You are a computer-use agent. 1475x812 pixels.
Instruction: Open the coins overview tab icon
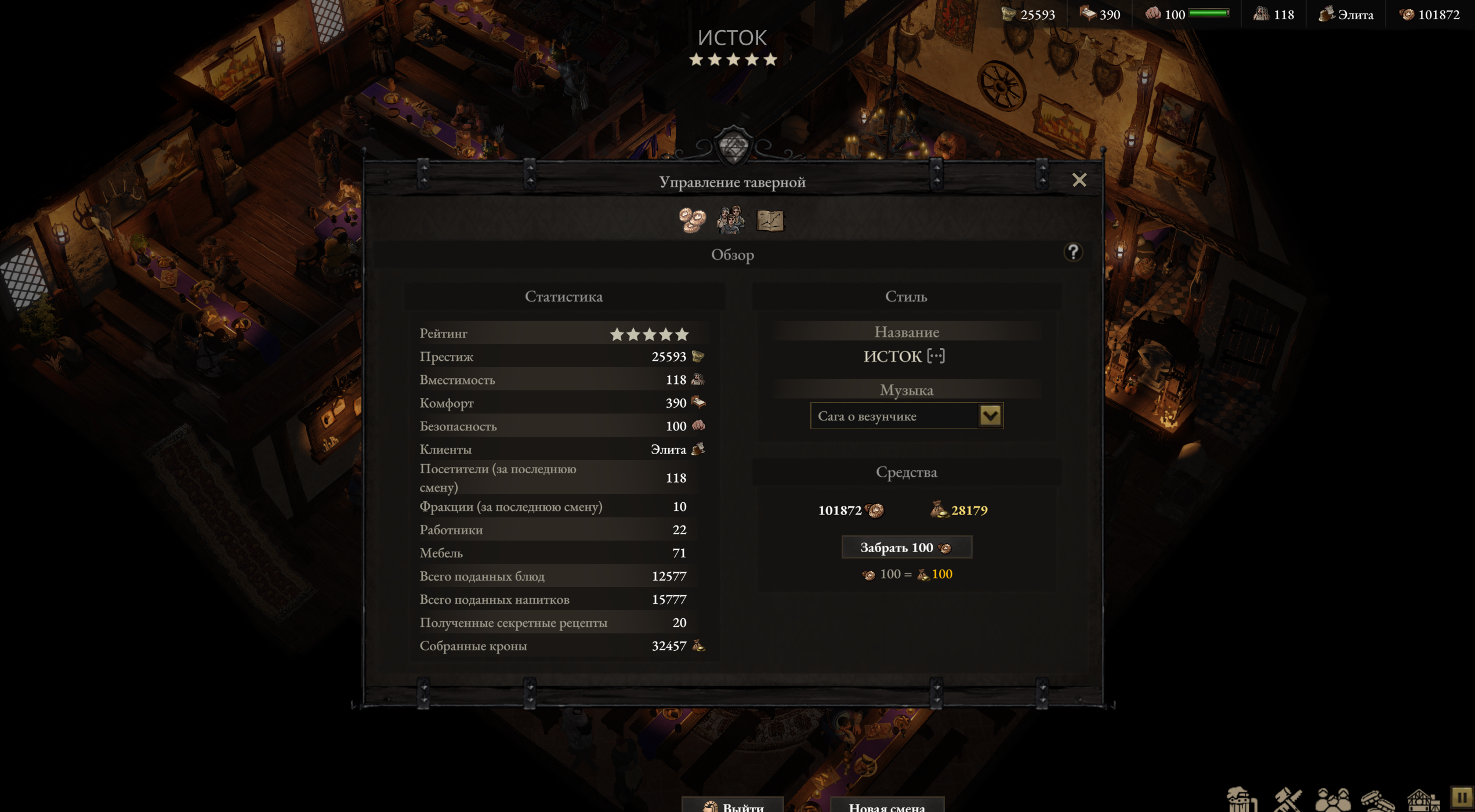click(x=693, y=220)
